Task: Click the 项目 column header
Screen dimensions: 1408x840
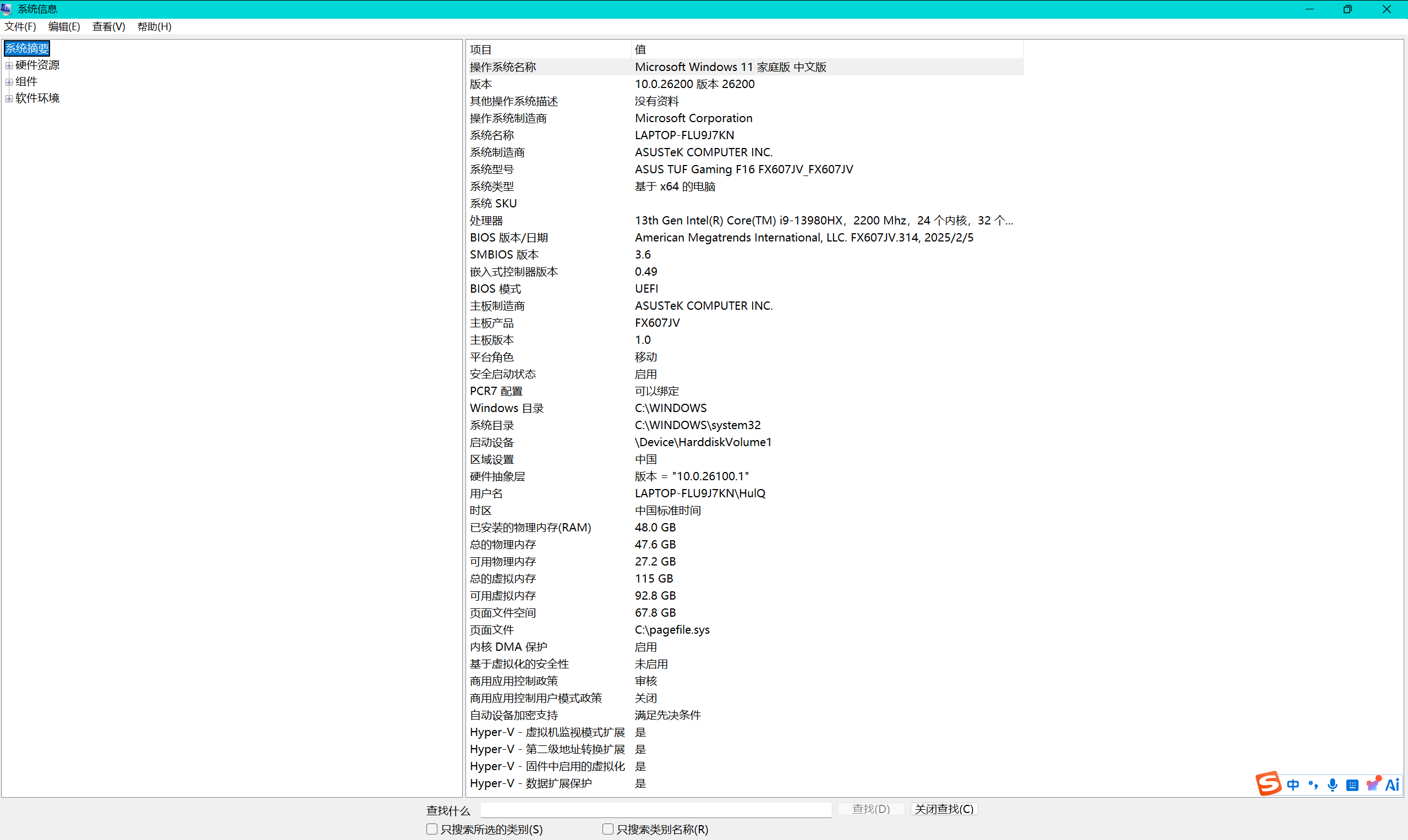Action: tap(549, 50)
